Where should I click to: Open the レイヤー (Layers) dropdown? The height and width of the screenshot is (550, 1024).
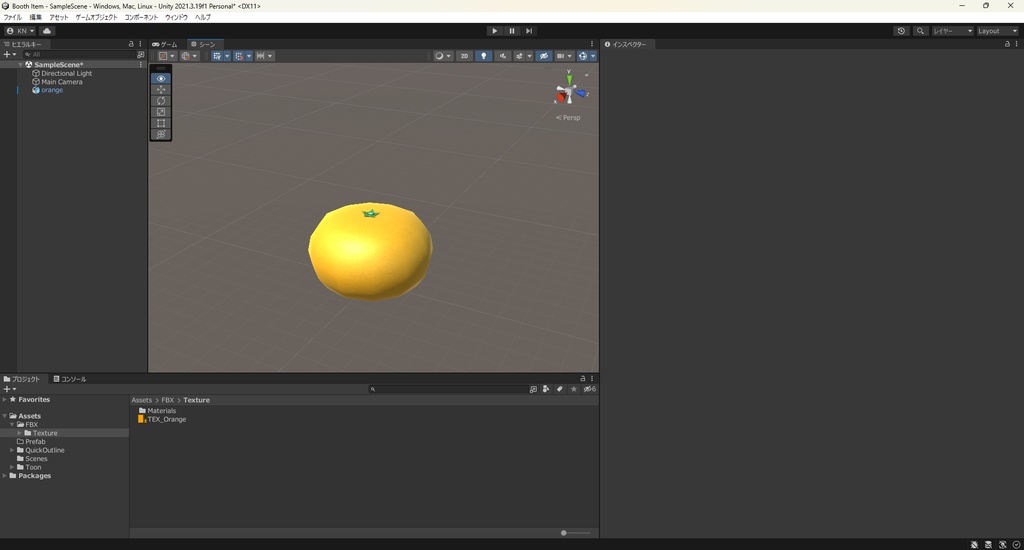click(x=952, y=31)
